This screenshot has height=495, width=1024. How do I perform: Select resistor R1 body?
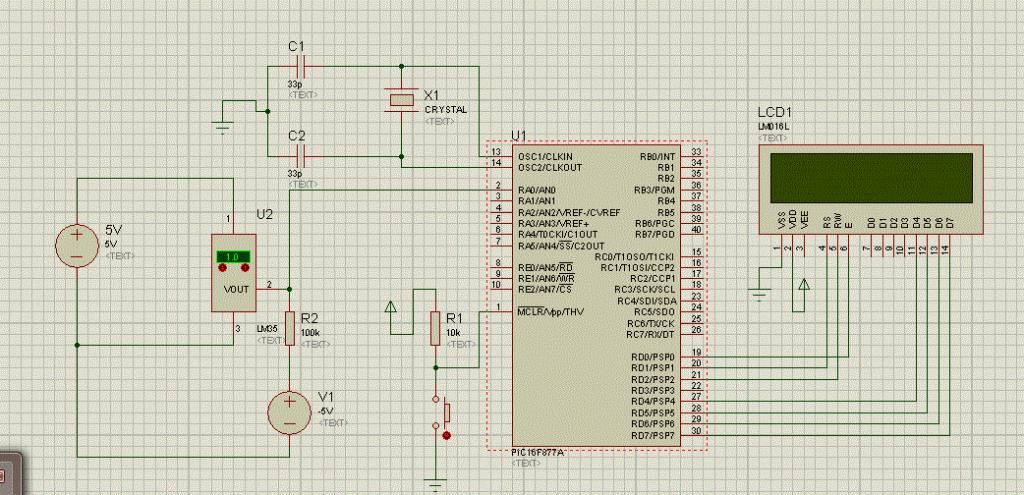pyautogui.click(x=435, y=328)
